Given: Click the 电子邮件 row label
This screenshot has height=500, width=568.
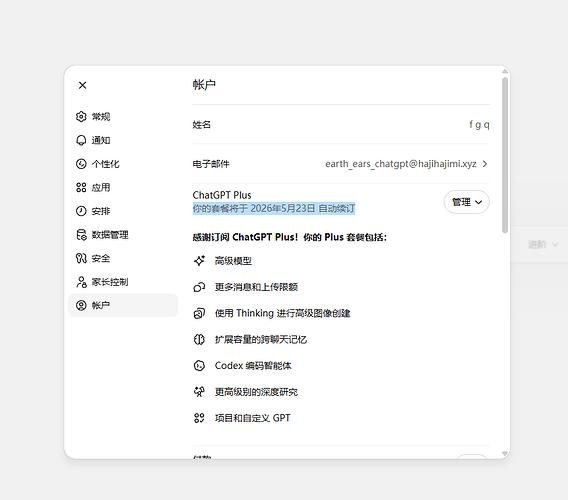Looking at the screenshot, I should click(211, 164).
